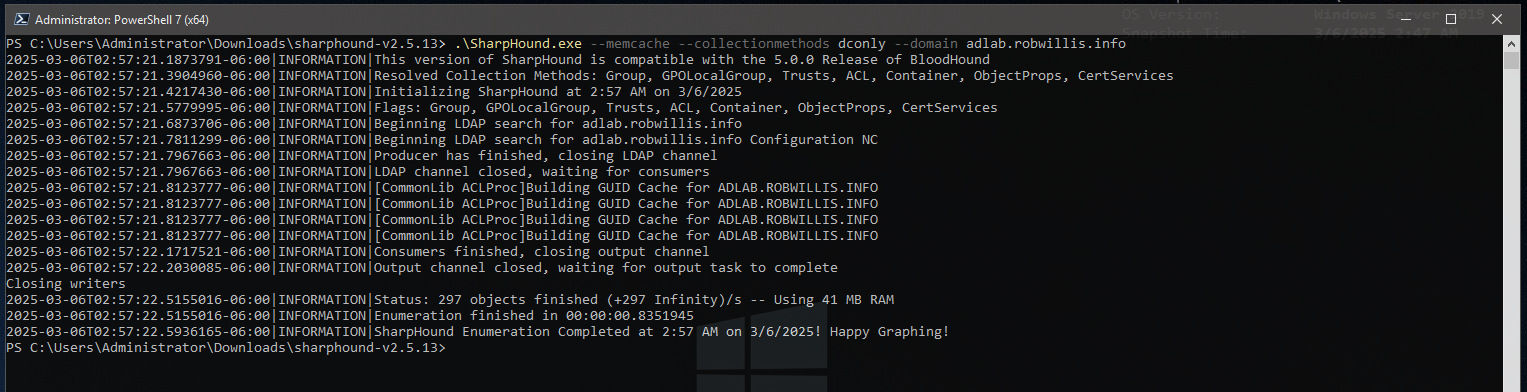Click the Producer has finished log line
The width and height of the screenshot is (1527, 392).
361,156
